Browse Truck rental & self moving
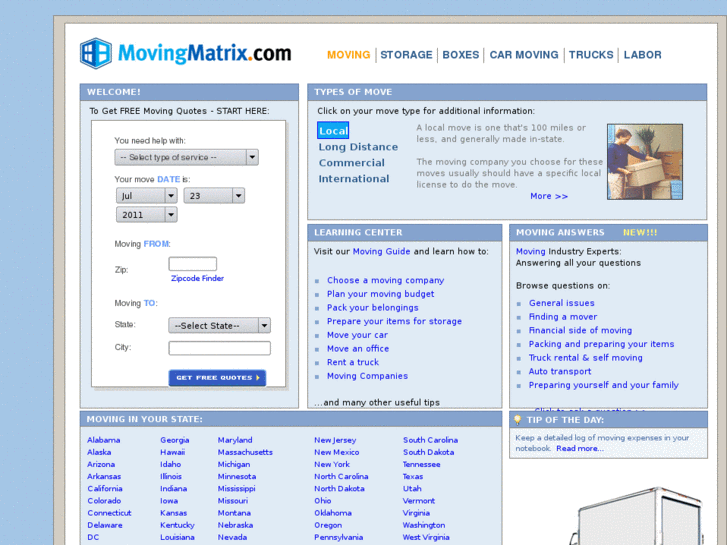Viewport: 727px width, 545px height. 586,358
